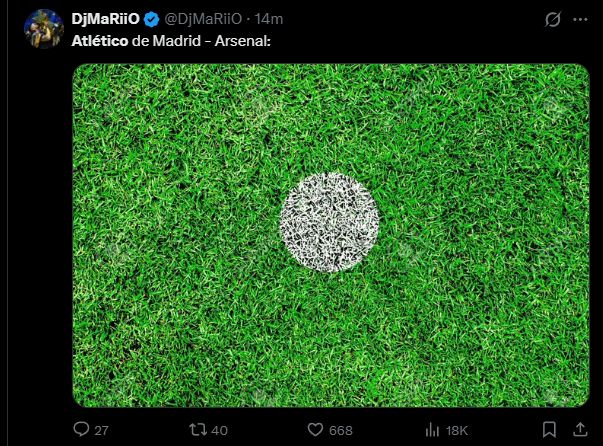The height and width of the screenshot is (446, 603).
Task: Bookmark this tweet
Action: (549, 429)
